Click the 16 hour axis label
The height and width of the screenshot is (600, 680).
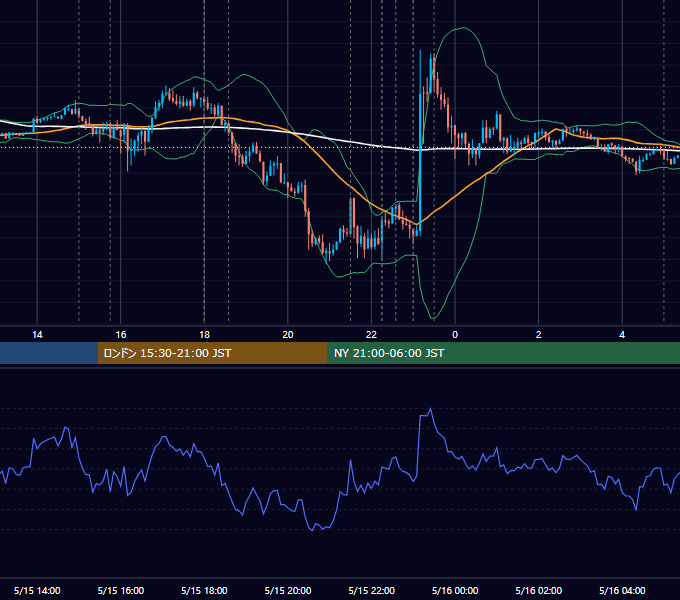[x=121, y=335]
